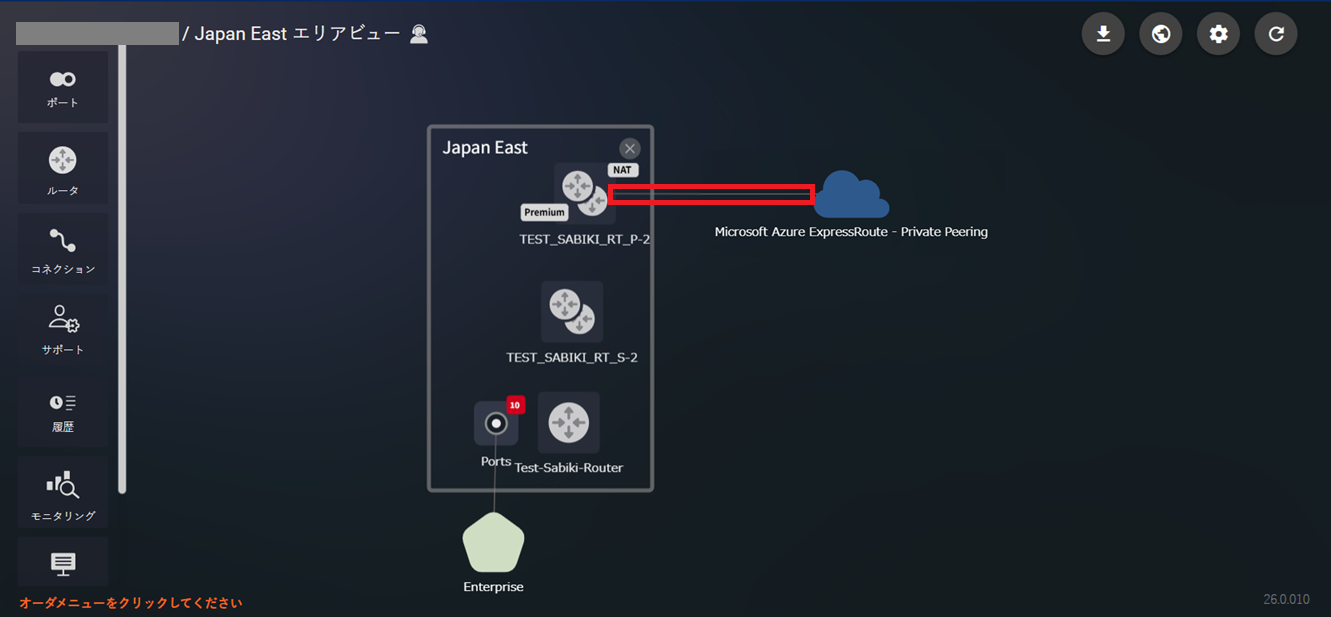Select the TEST_SABIKI_RT_P-2 router icon

tap(584, 192)
